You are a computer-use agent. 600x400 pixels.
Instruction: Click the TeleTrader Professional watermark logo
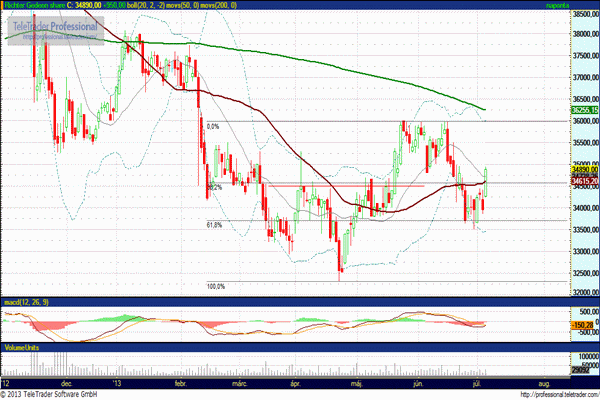pyautogui.click(x=54, y=26)
